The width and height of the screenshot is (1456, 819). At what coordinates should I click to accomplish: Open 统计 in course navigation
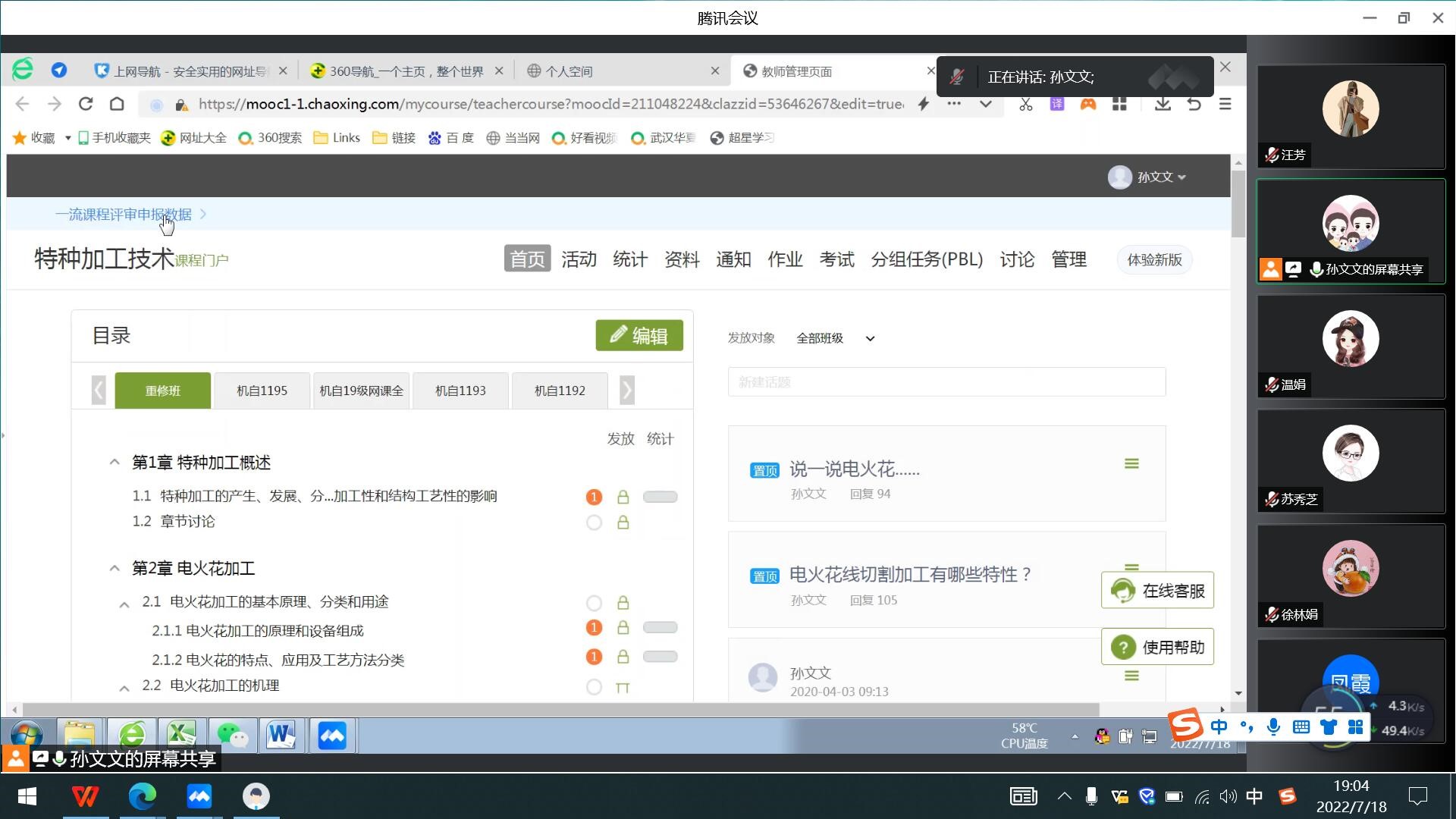click(629, 259)
